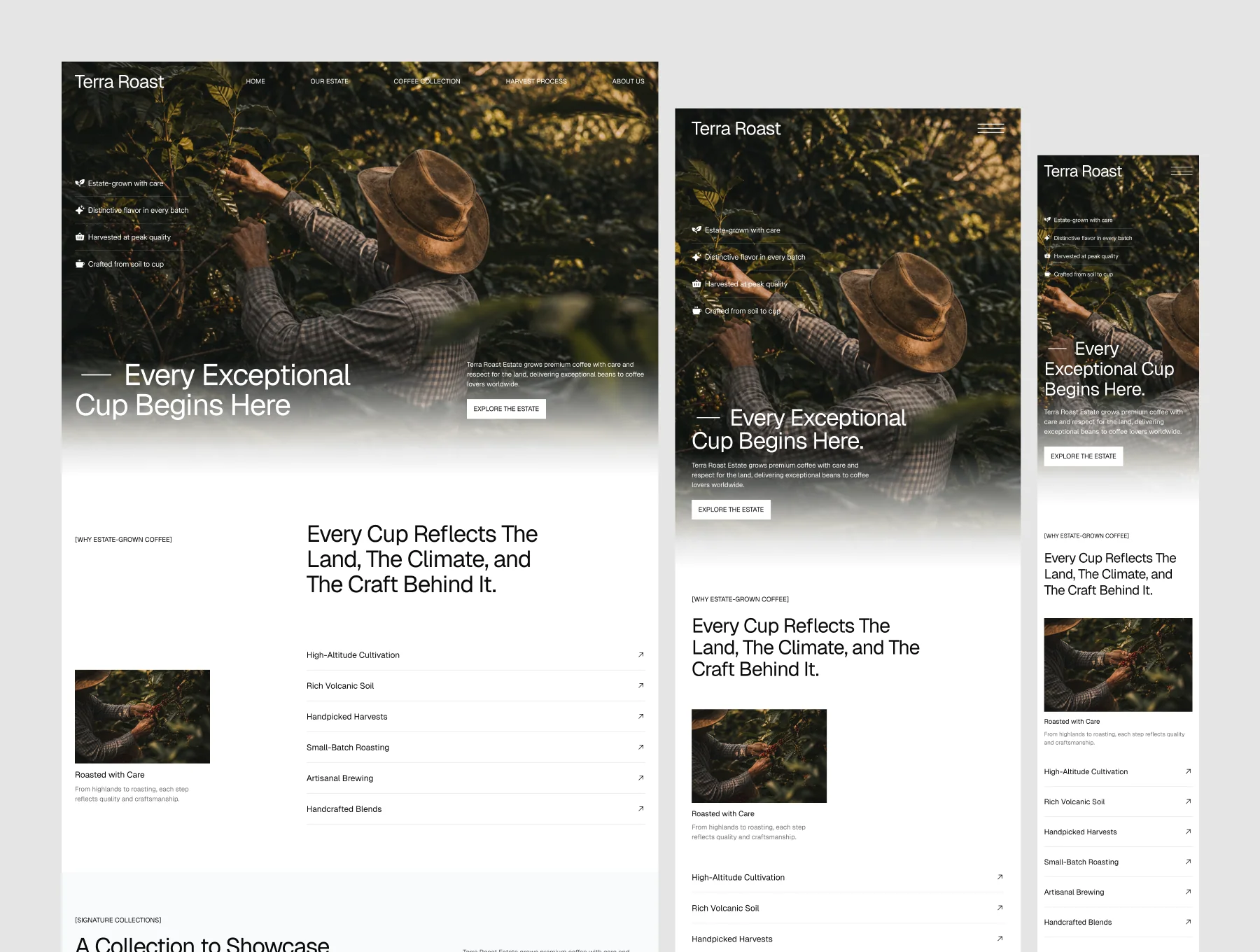Open the mobile layout hamburger menu
This screenshot has width=1260, height=952.
[x=1182, y=171]
